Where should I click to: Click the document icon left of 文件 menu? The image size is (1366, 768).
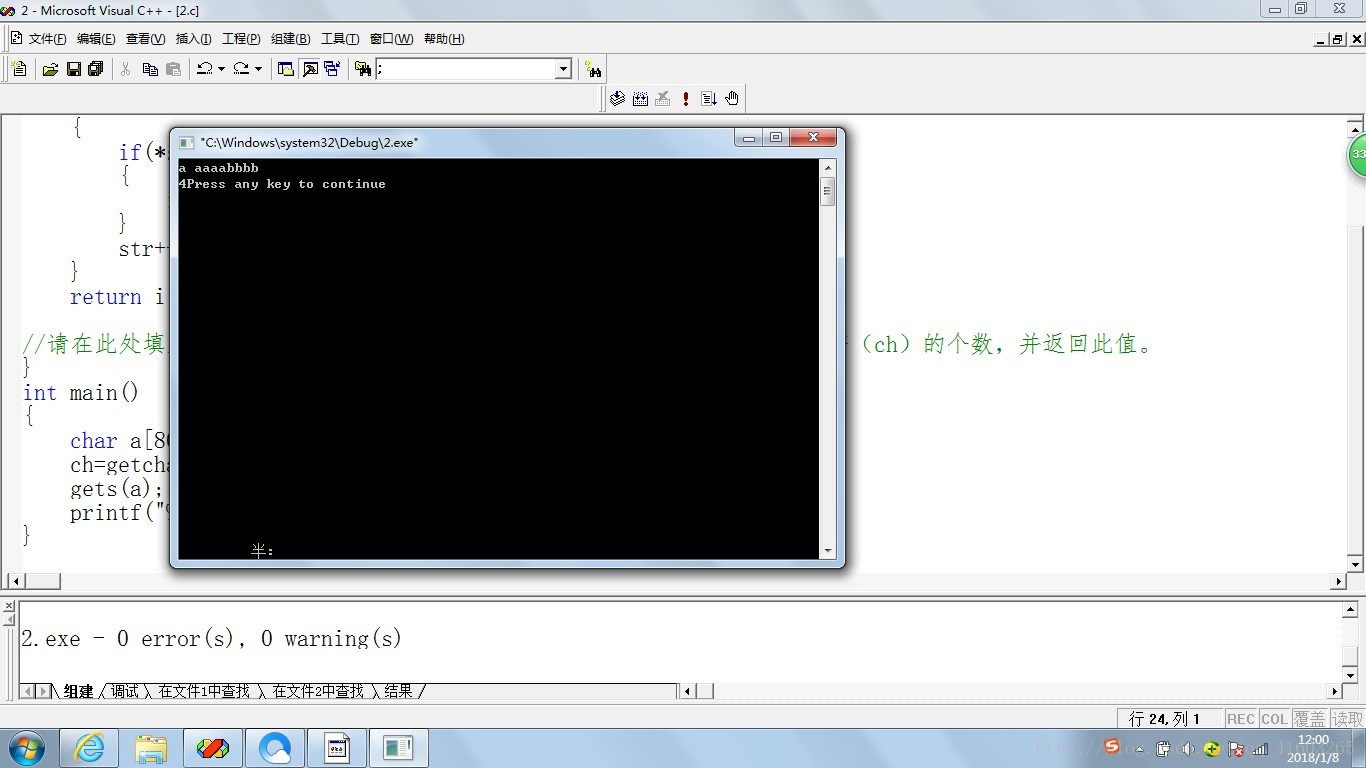(x=16, y=38)
